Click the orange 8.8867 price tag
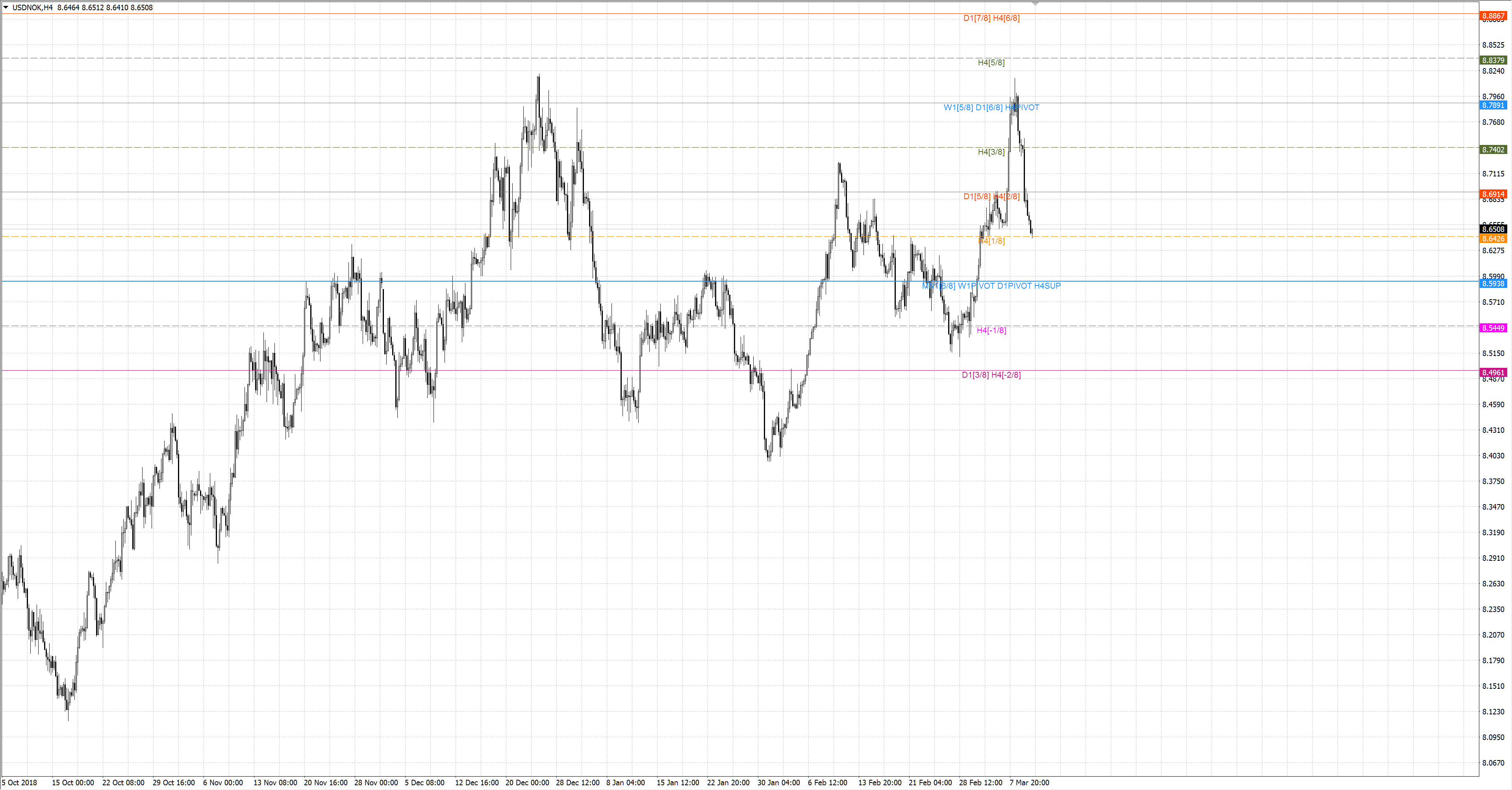 (x=1493, y=17)
